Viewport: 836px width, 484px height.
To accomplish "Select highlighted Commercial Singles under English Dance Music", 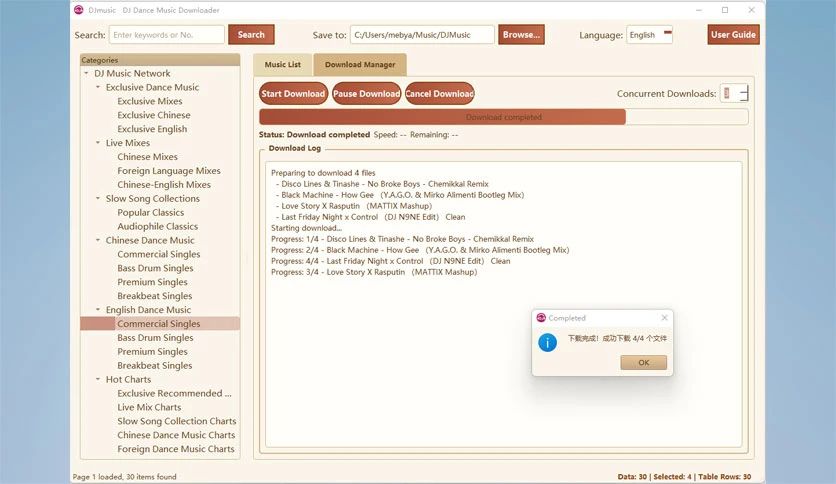I will tap(160, 324).
